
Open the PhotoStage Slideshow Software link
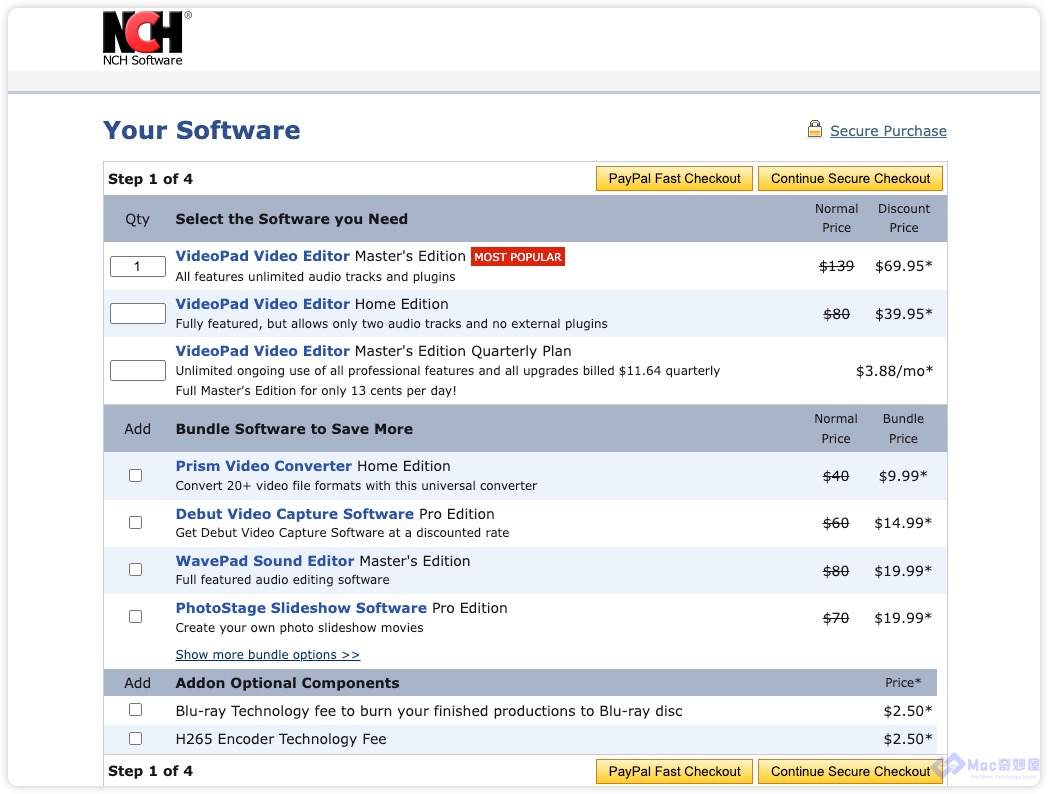[x=301, y=608]
